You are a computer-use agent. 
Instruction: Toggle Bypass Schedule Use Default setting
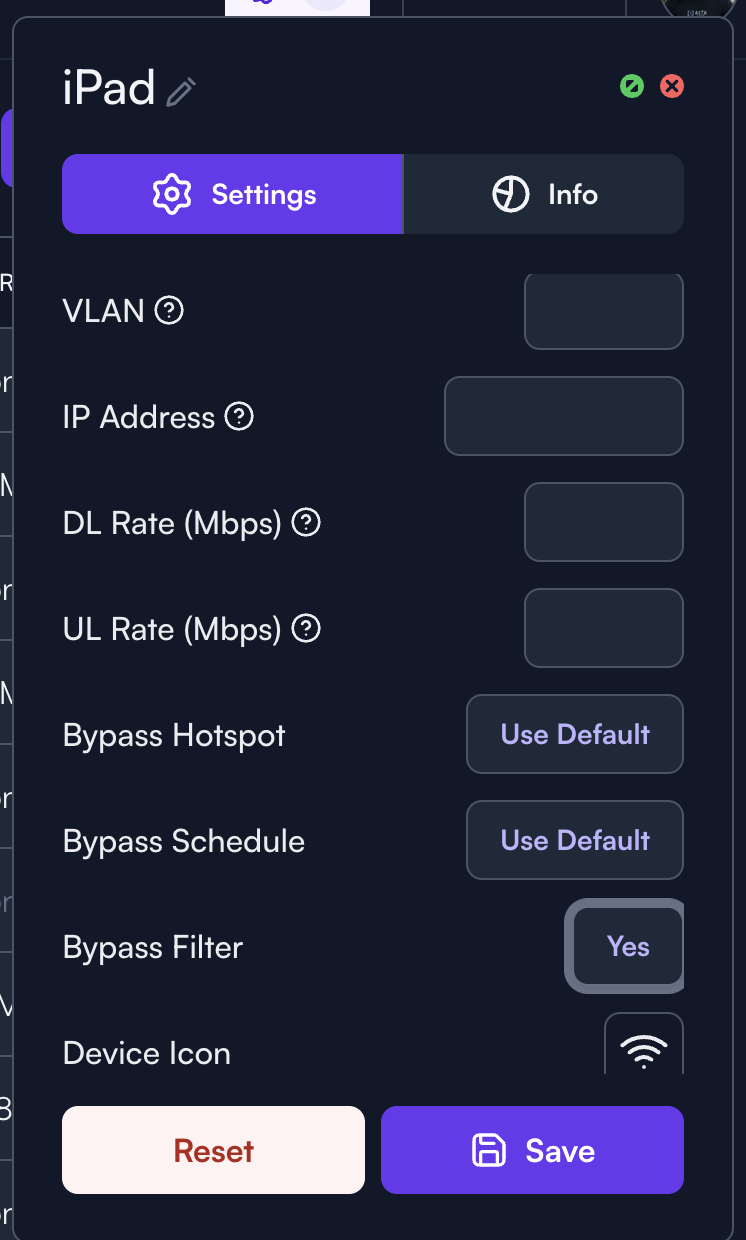point(575,840)
